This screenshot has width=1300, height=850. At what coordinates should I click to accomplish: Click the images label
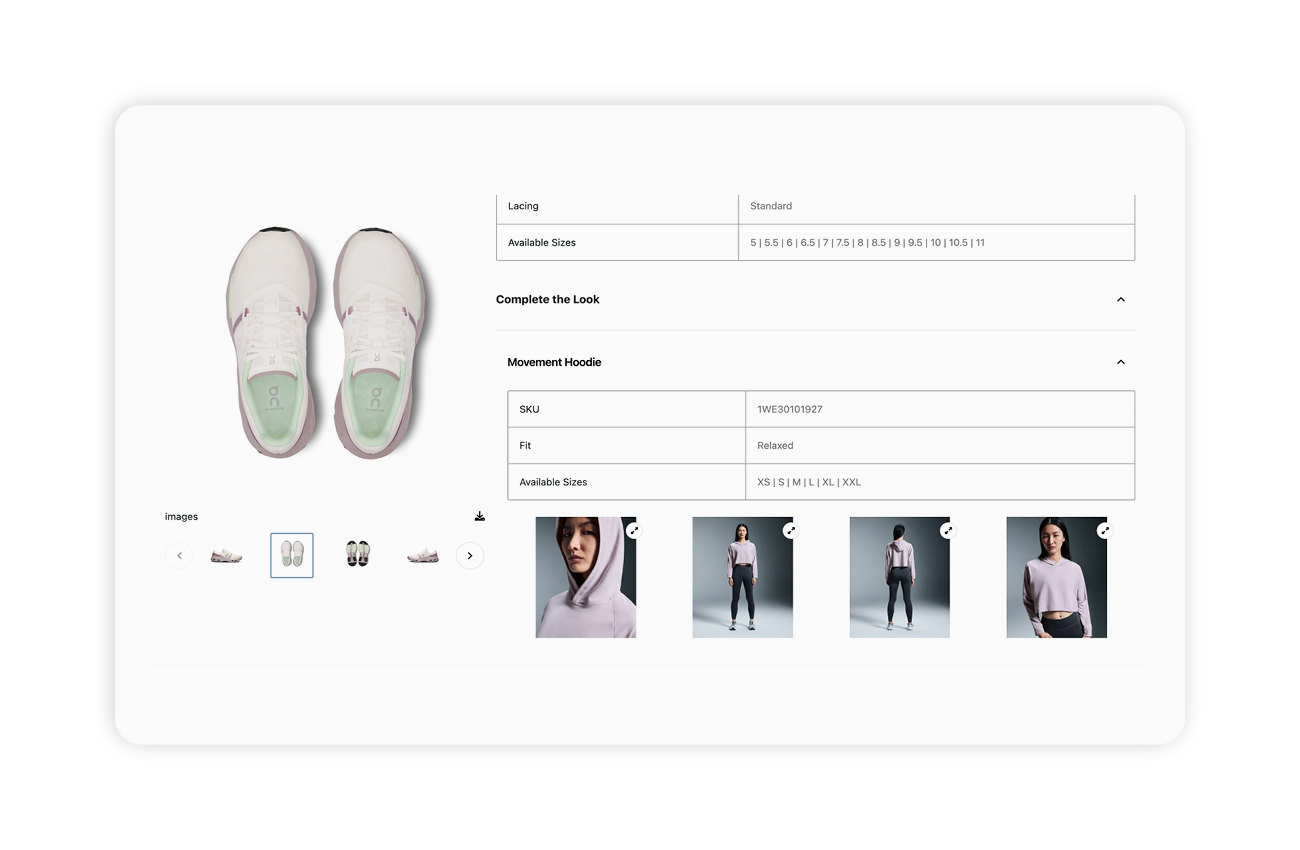pyautogui.click(x=181, y=517)
